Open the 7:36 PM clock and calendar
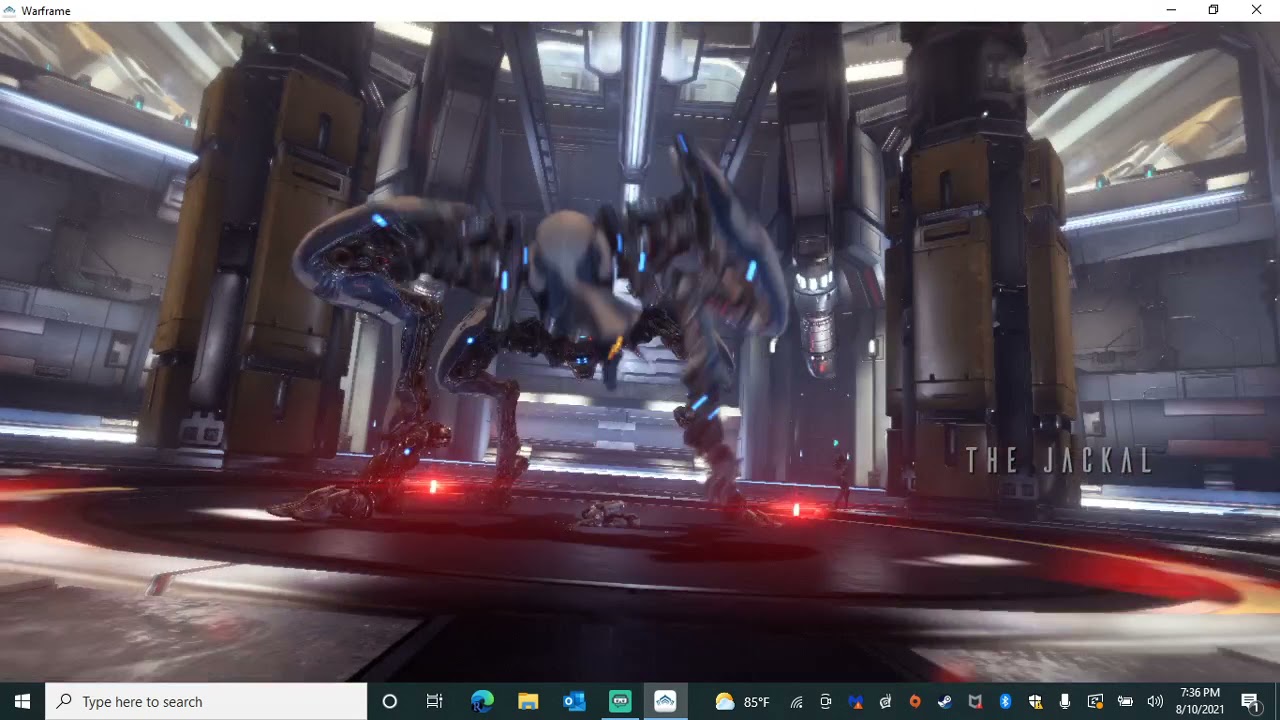The height and width of the screenshot is (720, 1280). pyautogui.click(x=1200, y=701)
